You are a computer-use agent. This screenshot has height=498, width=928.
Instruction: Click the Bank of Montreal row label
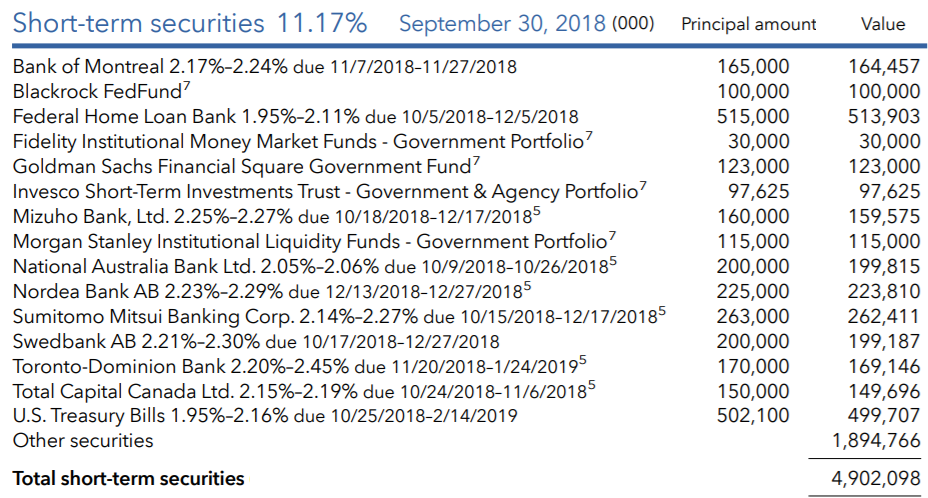pyautogui.click(x=265, y=66)
